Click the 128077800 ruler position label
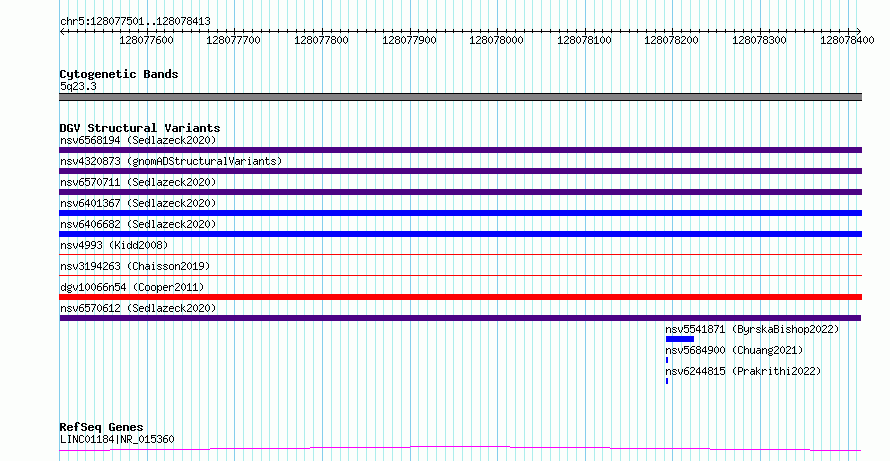Screen dimensions: 890x461 pyautogui.click(x=321, y=40)
